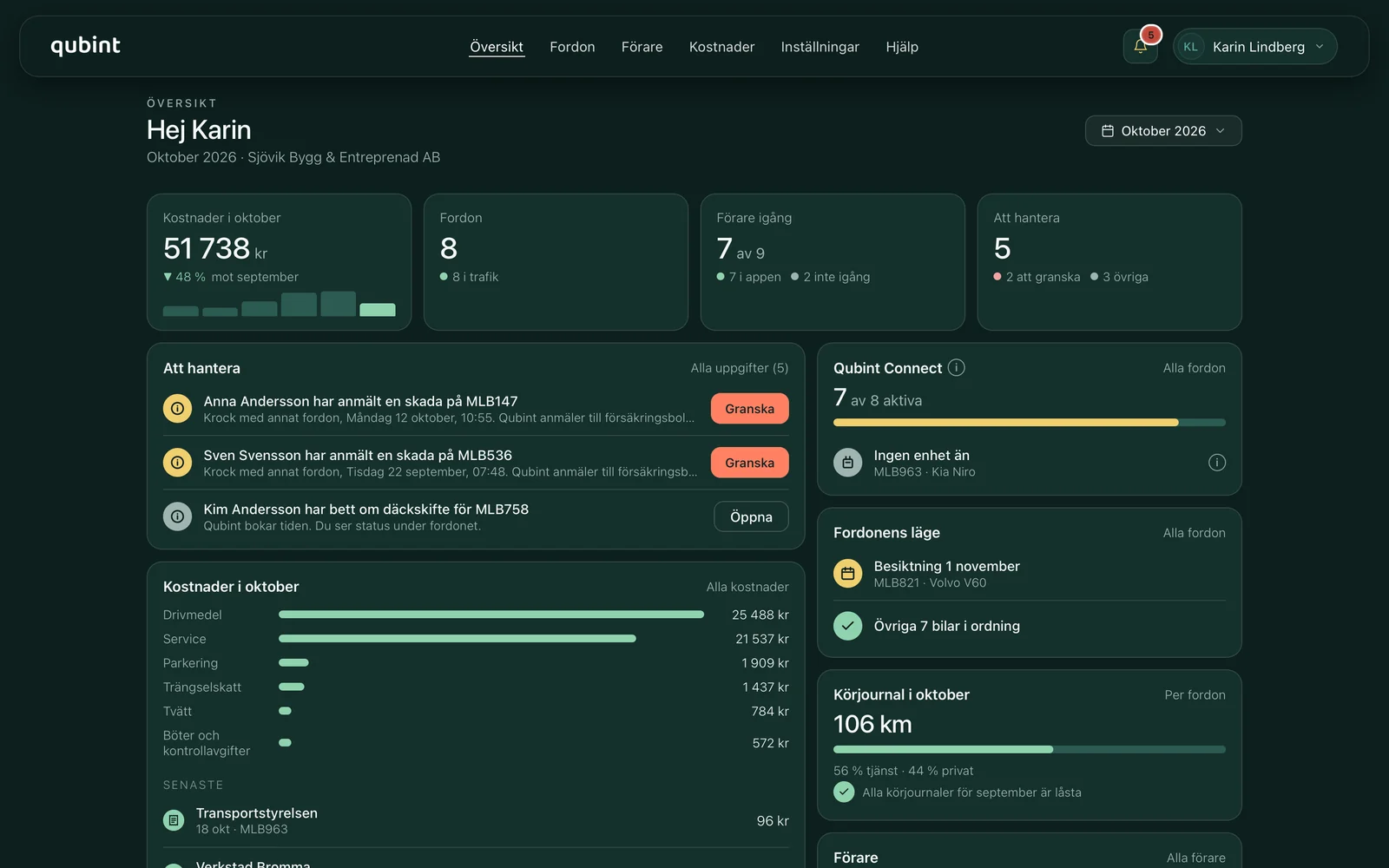The height and width of the screenshot is (868, 1389).
Task: Select the Förare igång summary card
Action: click(833, 262)
